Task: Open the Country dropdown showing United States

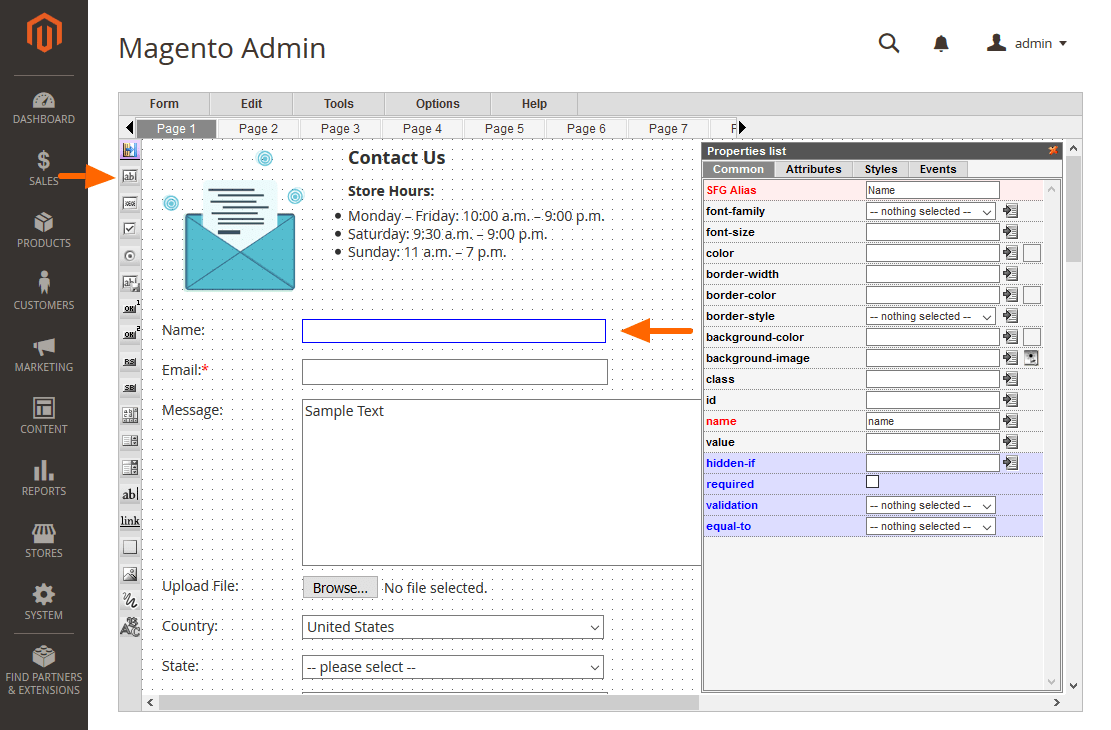Action: (453, 627)
